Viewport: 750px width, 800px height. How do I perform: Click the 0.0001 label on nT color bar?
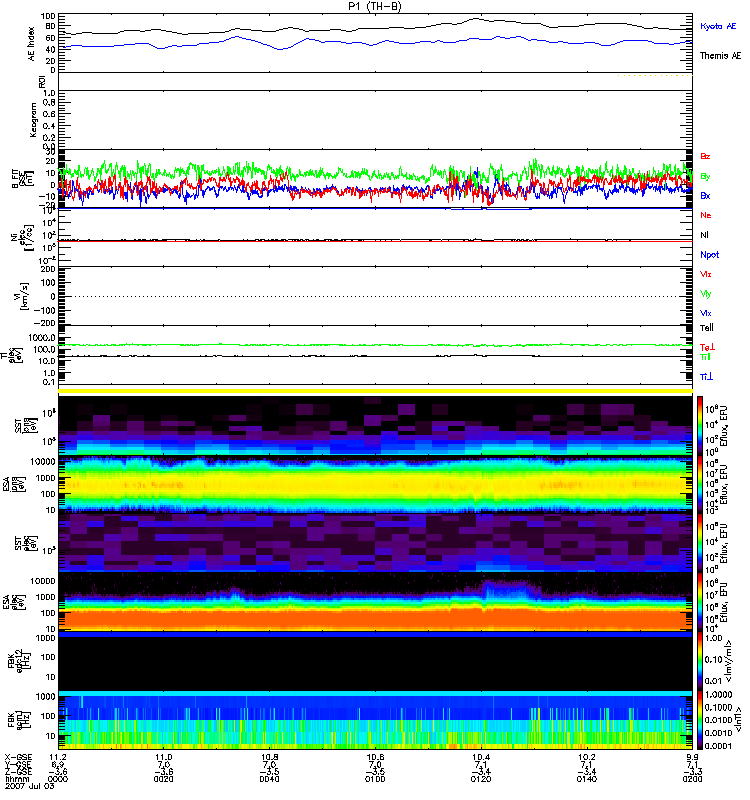coord(718,746)
